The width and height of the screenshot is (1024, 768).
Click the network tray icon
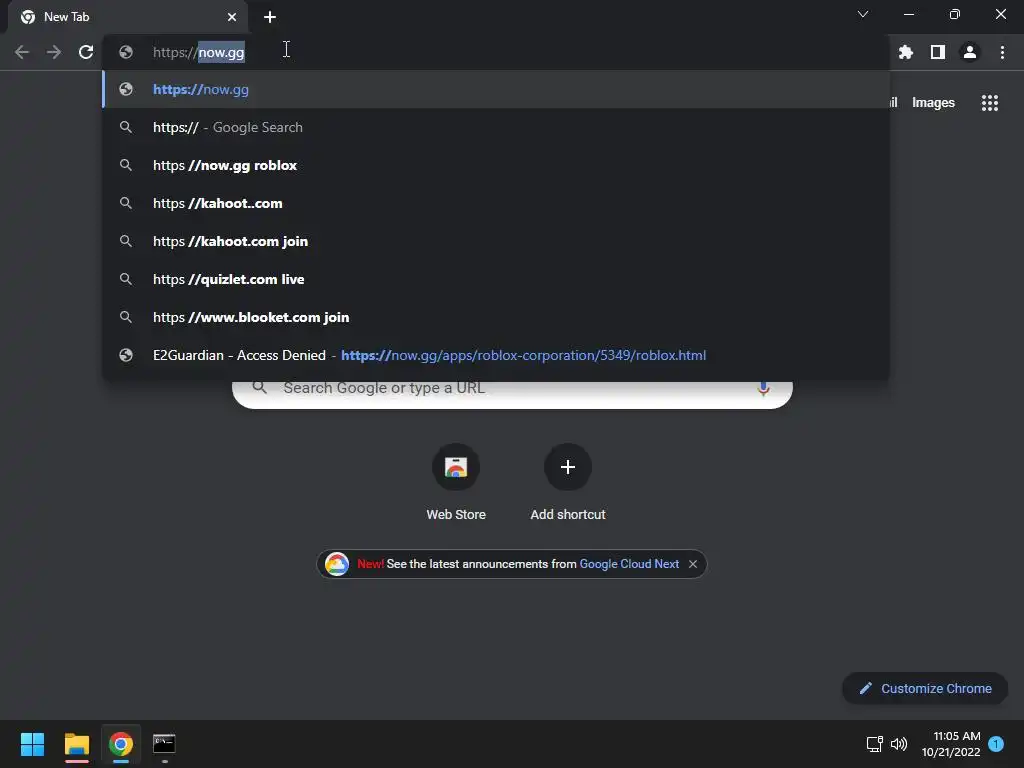click(874, 744)
